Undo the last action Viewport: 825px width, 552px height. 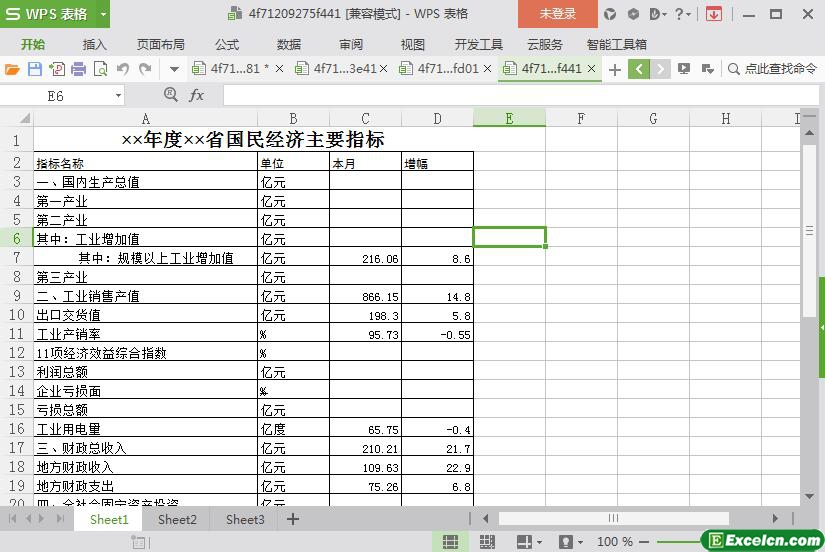point(123,69)
